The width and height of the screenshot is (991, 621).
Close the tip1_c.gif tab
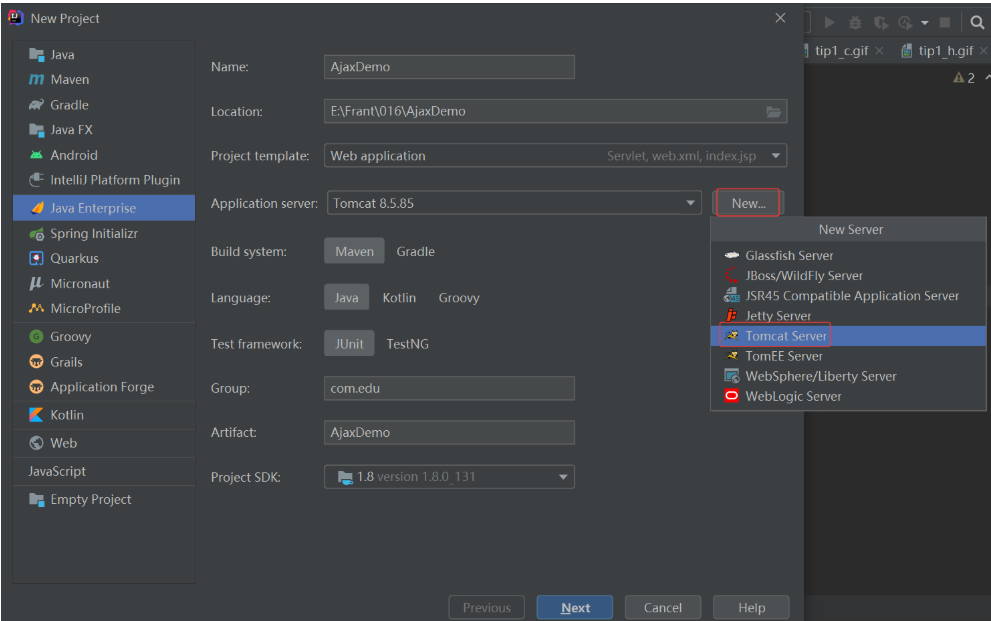(879, 51)
